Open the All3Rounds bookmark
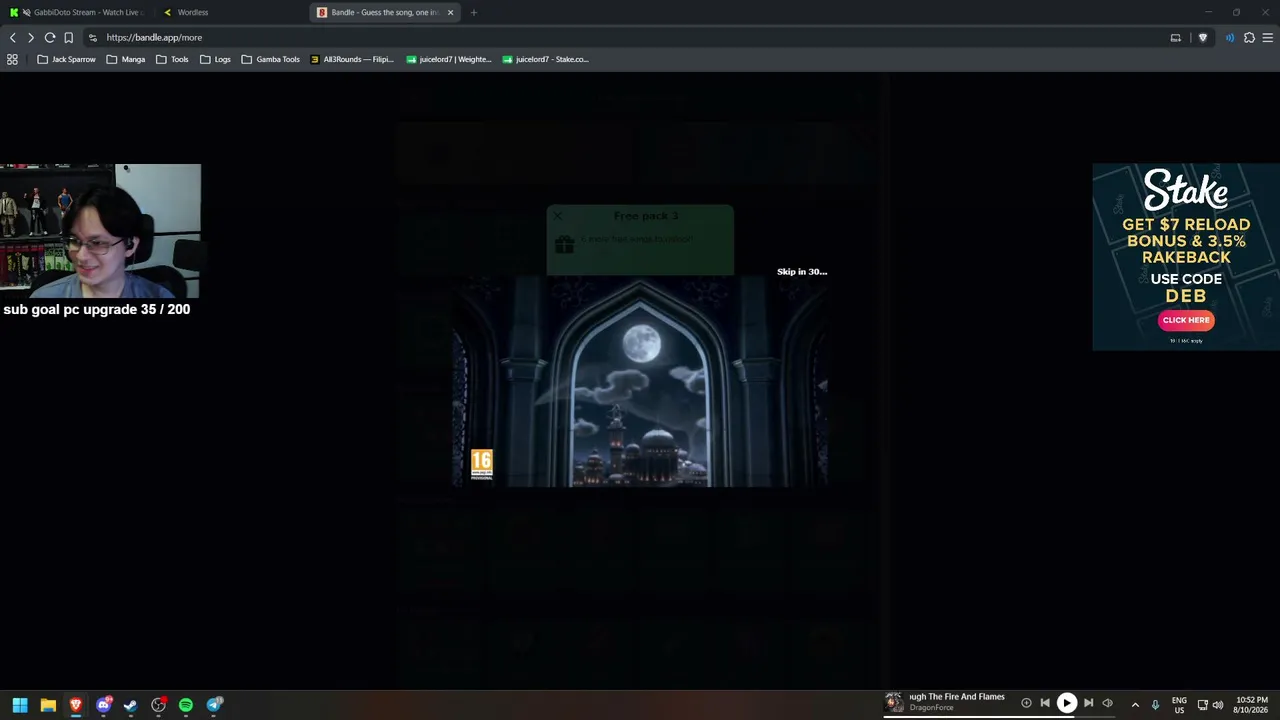 (352, 60)
